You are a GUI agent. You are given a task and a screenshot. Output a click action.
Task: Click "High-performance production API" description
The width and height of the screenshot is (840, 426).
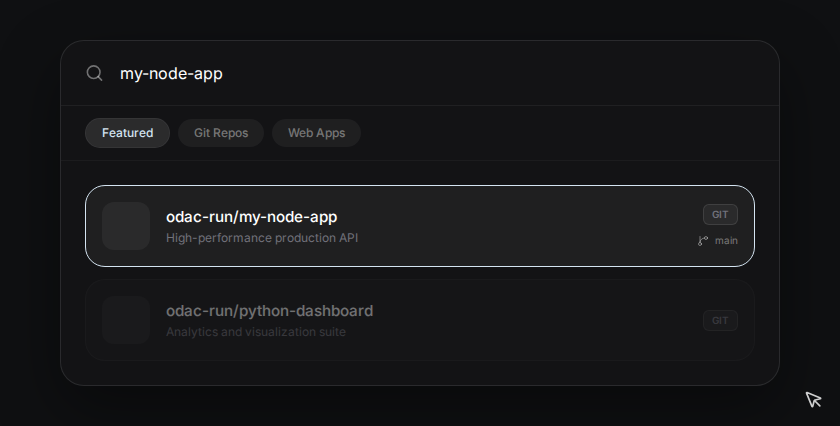tap(262, 238)
